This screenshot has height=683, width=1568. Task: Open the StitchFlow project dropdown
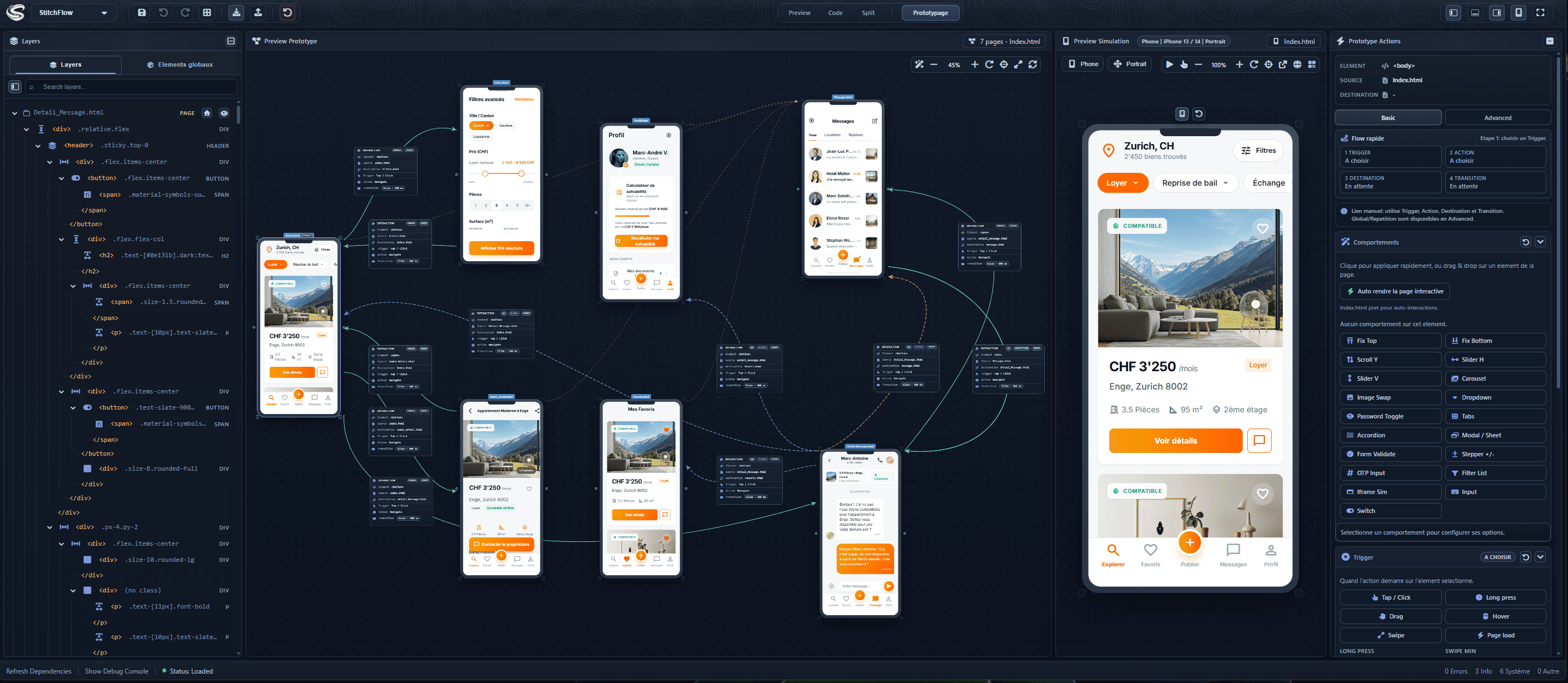tap(72, 13)
